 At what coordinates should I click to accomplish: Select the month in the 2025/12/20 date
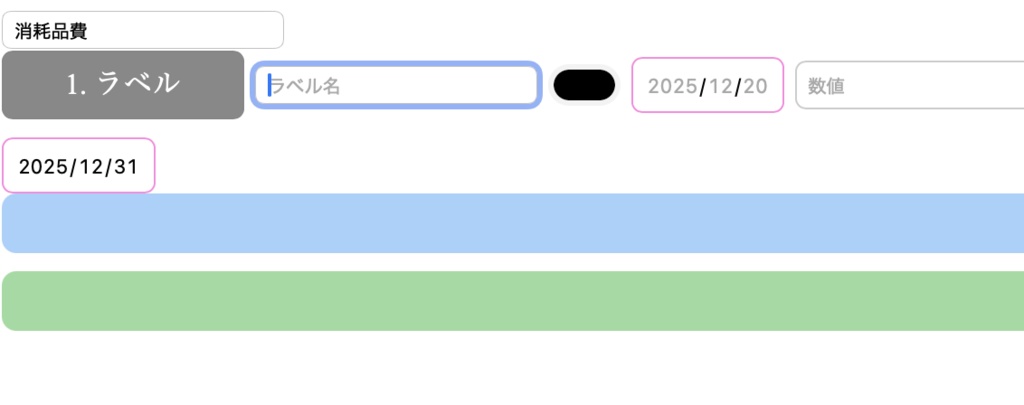pyautogui.click(x=720, y=86)
